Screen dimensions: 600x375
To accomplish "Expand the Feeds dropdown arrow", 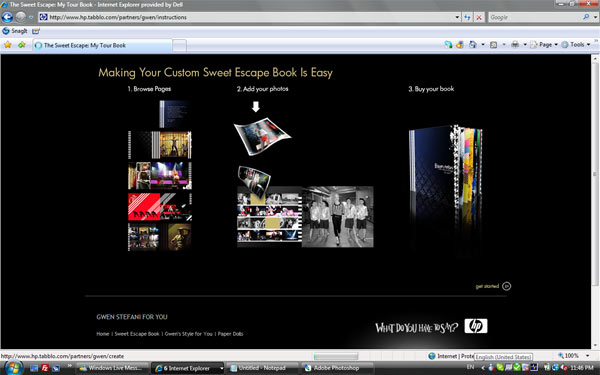I will tap(504, 45).
